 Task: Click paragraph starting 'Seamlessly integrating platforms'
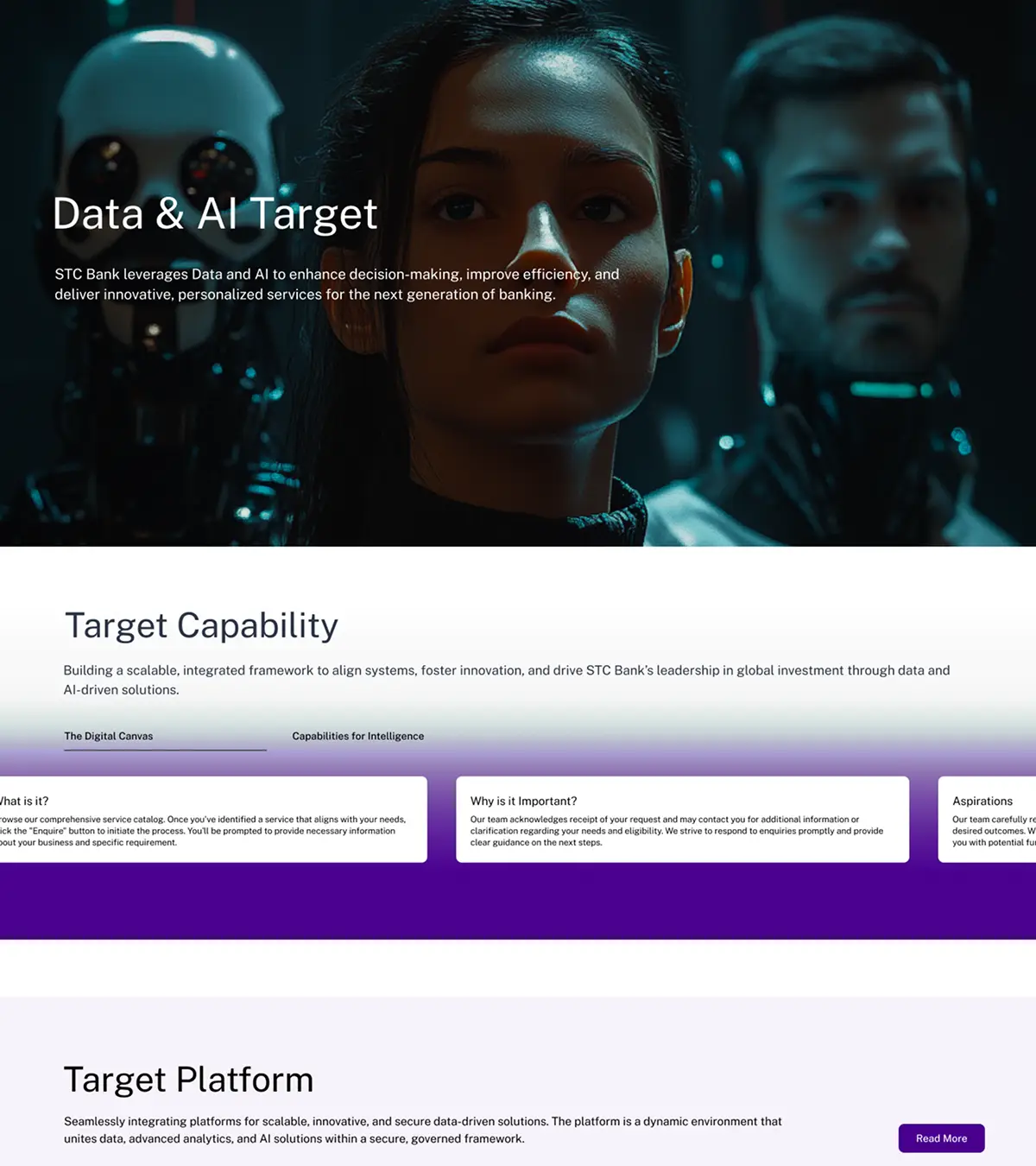(x=423, y=1130)
